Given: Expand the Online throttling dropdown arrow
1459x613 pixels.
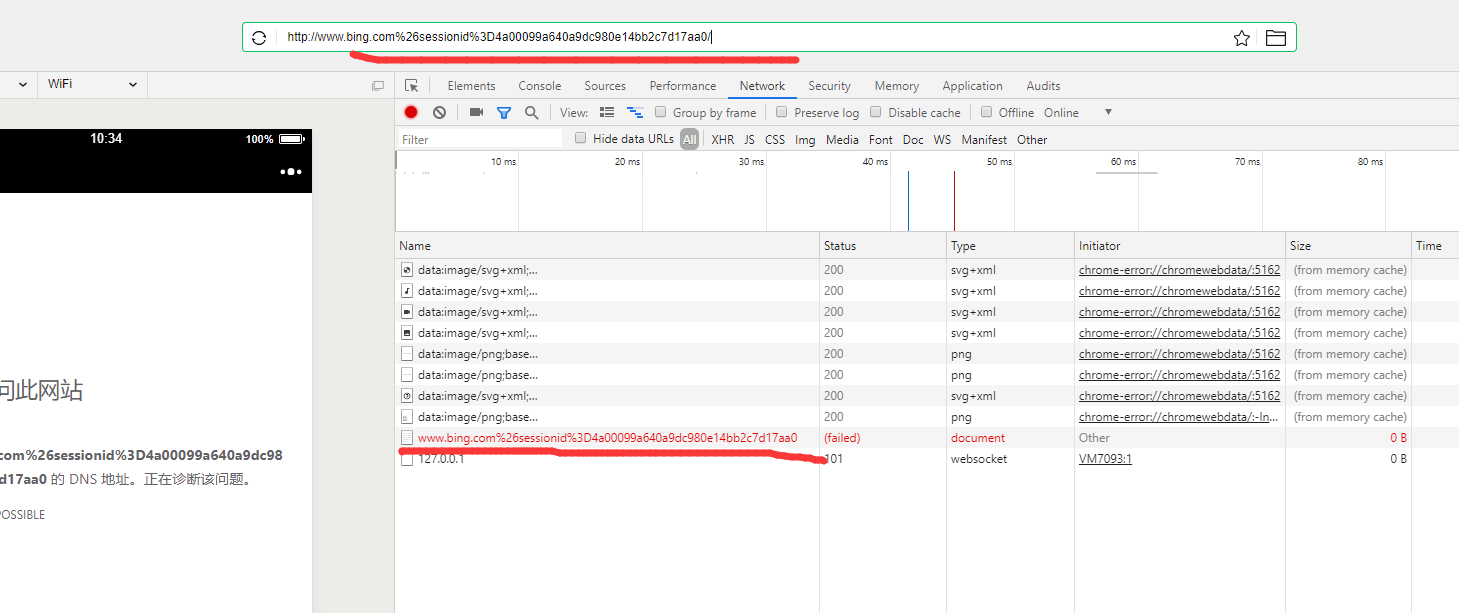Looking at the screenshot, I should [1108, 112].
